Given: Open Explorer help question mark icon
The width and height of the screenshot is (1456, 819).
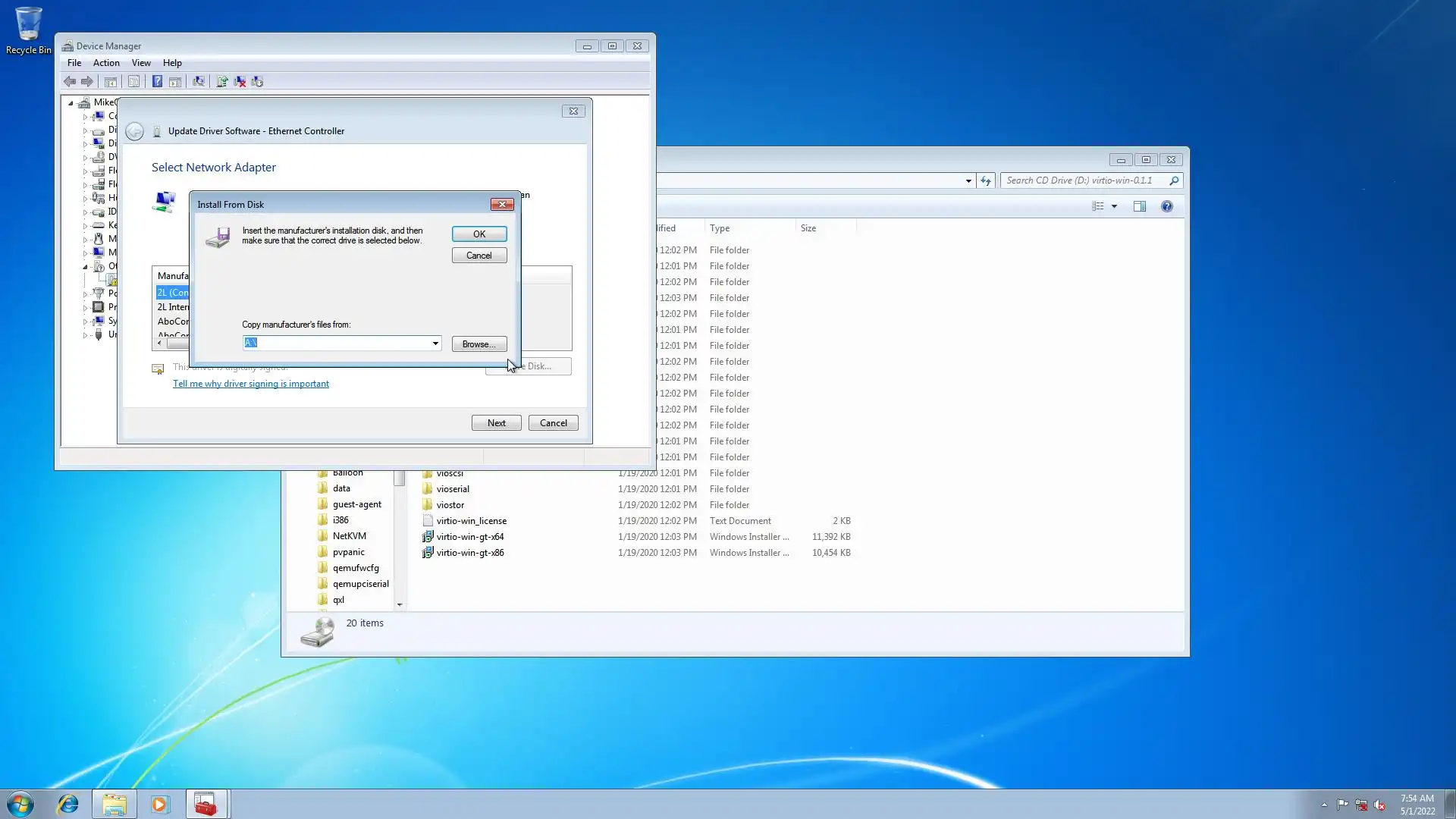Looking at the screenshot, I should tap(1166, 206).
